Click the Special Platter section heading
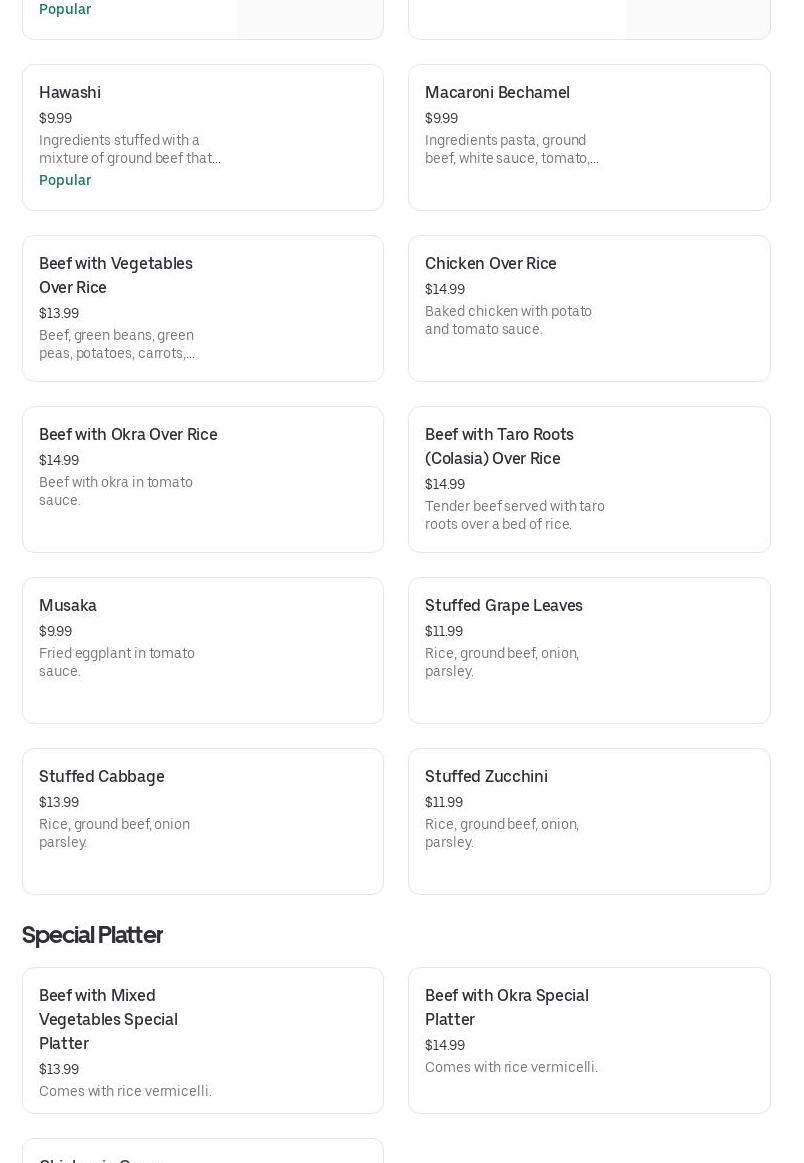This screenshot has width=804, height=1163. tap(92, 935)
